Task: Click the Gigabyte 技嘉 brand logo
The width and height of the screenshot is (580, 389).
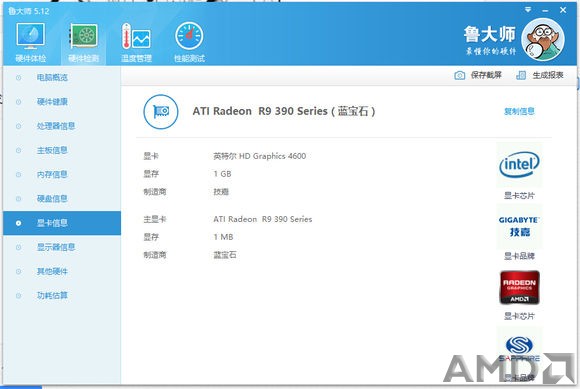Action: tap(519, 226)
